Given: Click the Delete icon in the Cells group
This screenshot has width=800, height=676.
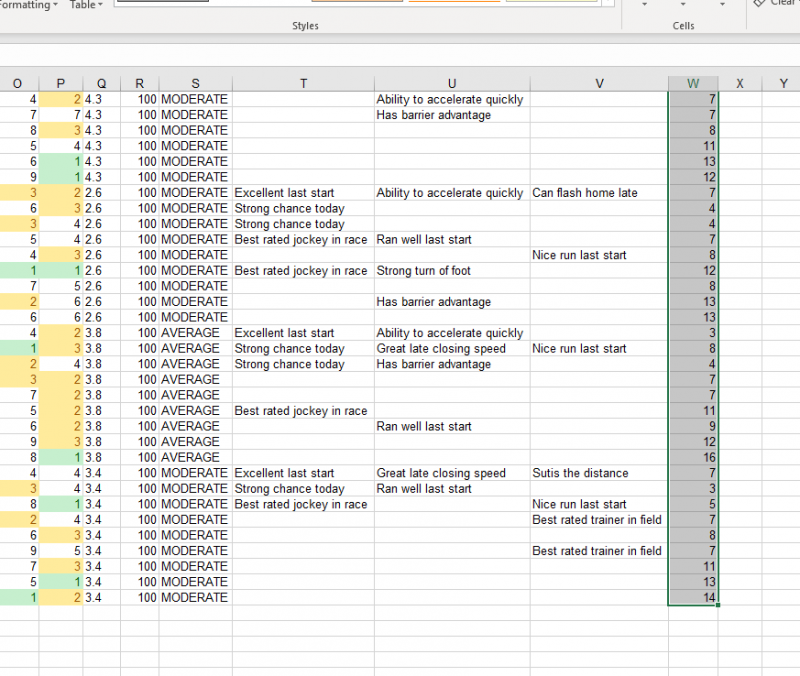Looking at the screenshot, I should [683, 2].
